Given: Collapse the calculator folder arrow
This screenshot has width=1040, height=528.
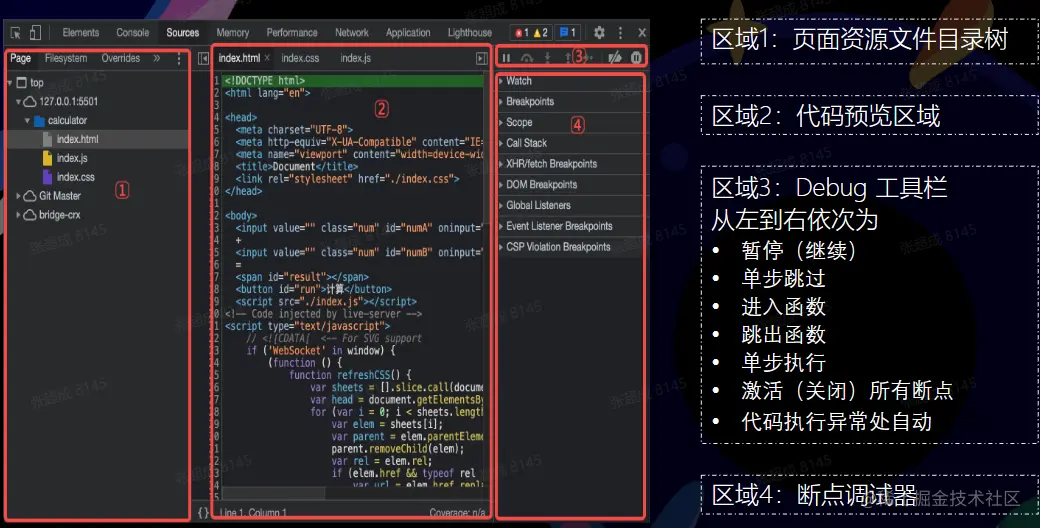Looking at the screenshot, I should (x=27, y=121).
